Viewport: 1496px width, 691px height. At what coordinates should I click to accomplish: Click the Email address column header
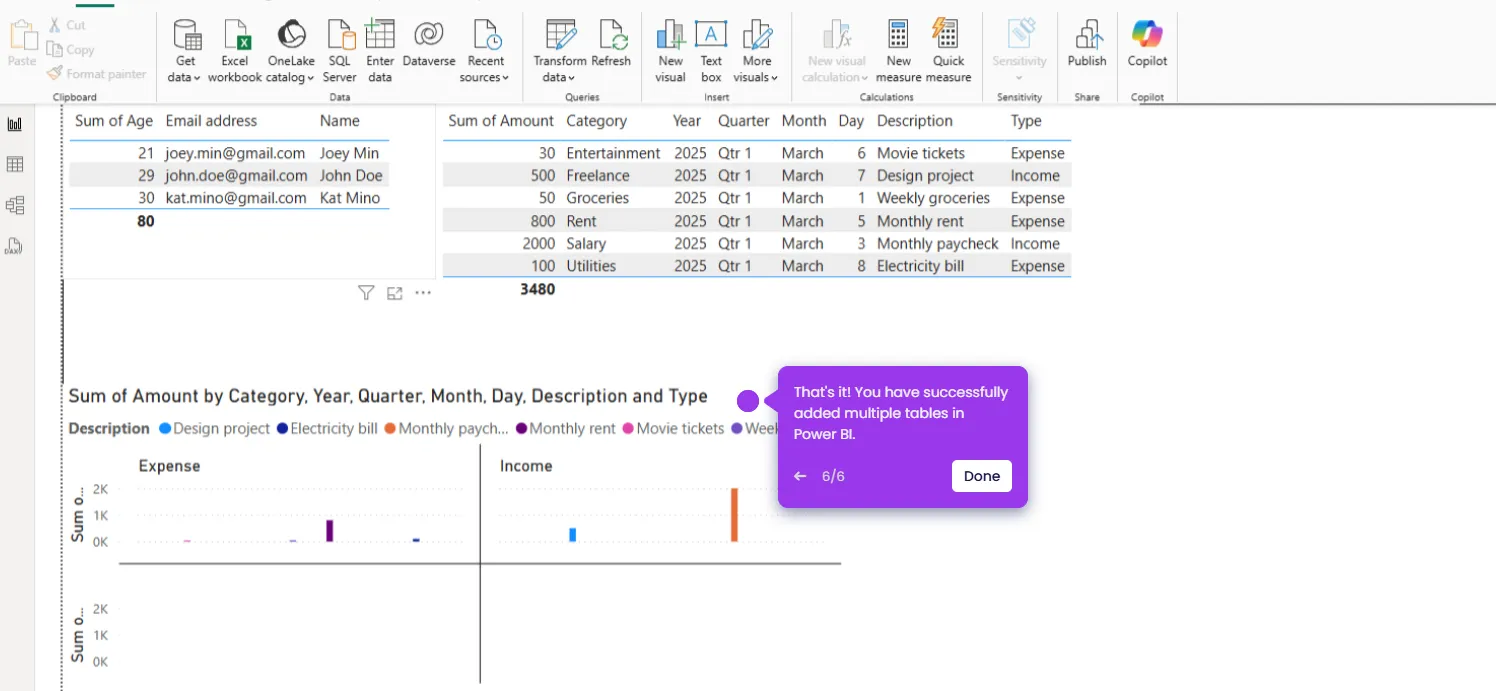[211, 121]
